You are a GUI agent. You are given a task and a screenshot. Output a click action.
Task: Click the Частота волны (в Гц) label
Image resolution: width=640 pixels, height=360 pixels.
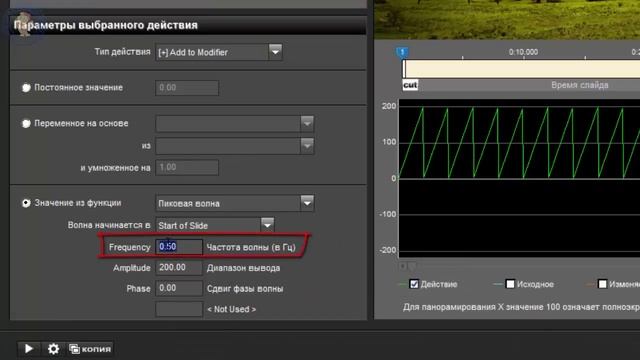251,247
